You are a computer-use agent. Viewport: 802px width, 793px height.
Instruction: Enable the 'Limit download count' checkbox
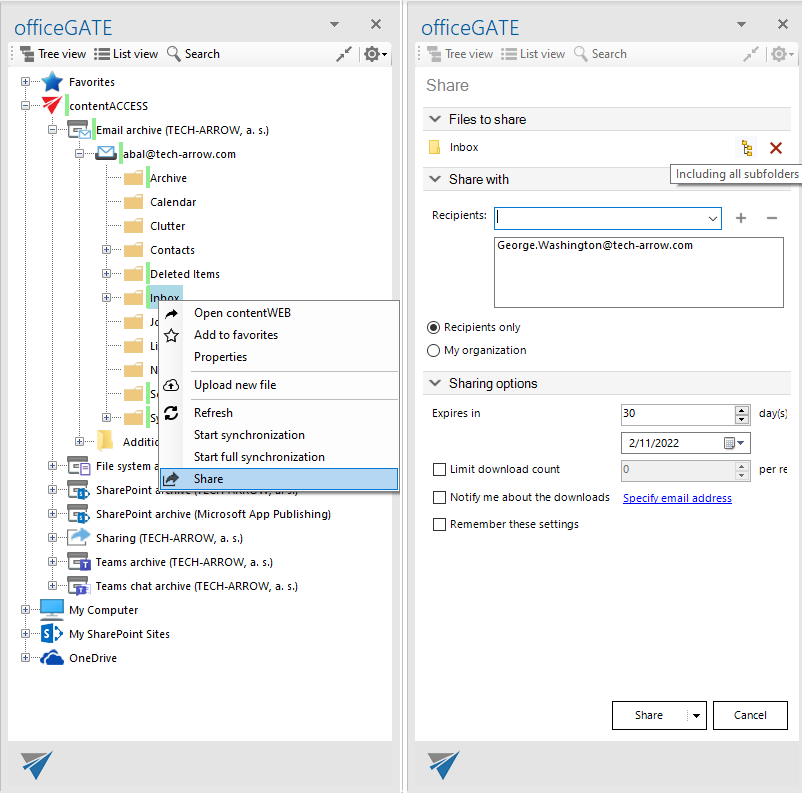(437, 470)
